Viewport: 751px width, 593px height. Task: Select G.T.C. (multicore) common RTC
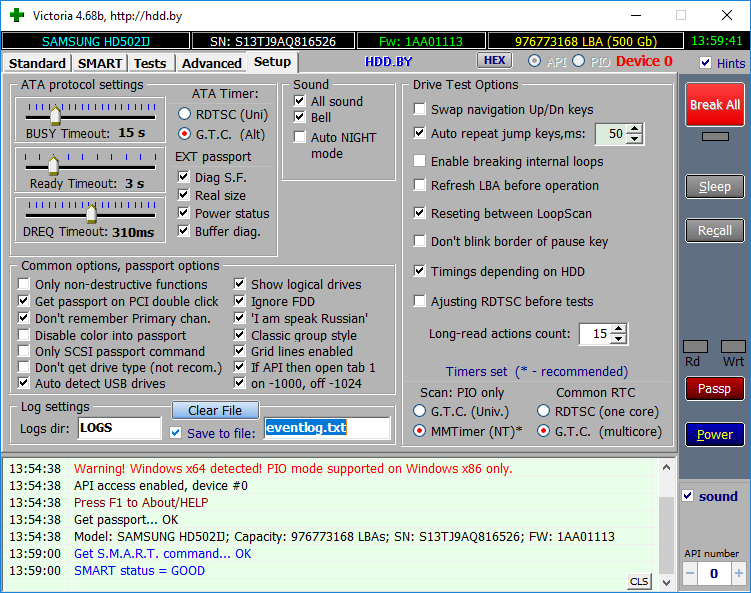pos(543,431)
